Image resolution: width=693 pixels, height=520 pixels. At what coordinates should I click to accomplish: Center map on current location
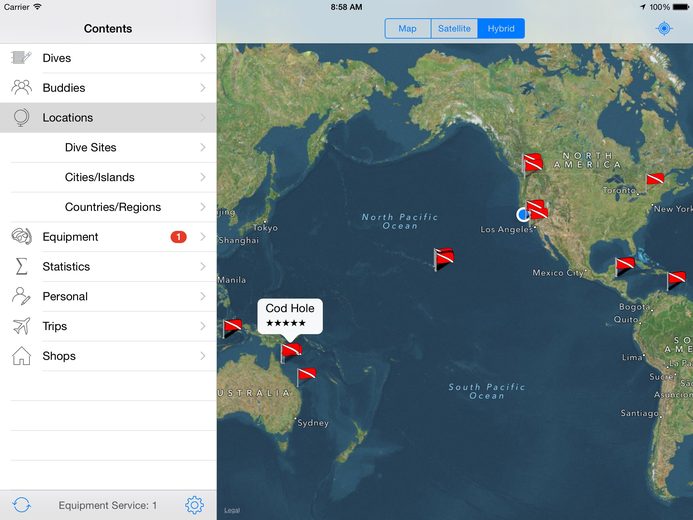(x=664, y=29)
